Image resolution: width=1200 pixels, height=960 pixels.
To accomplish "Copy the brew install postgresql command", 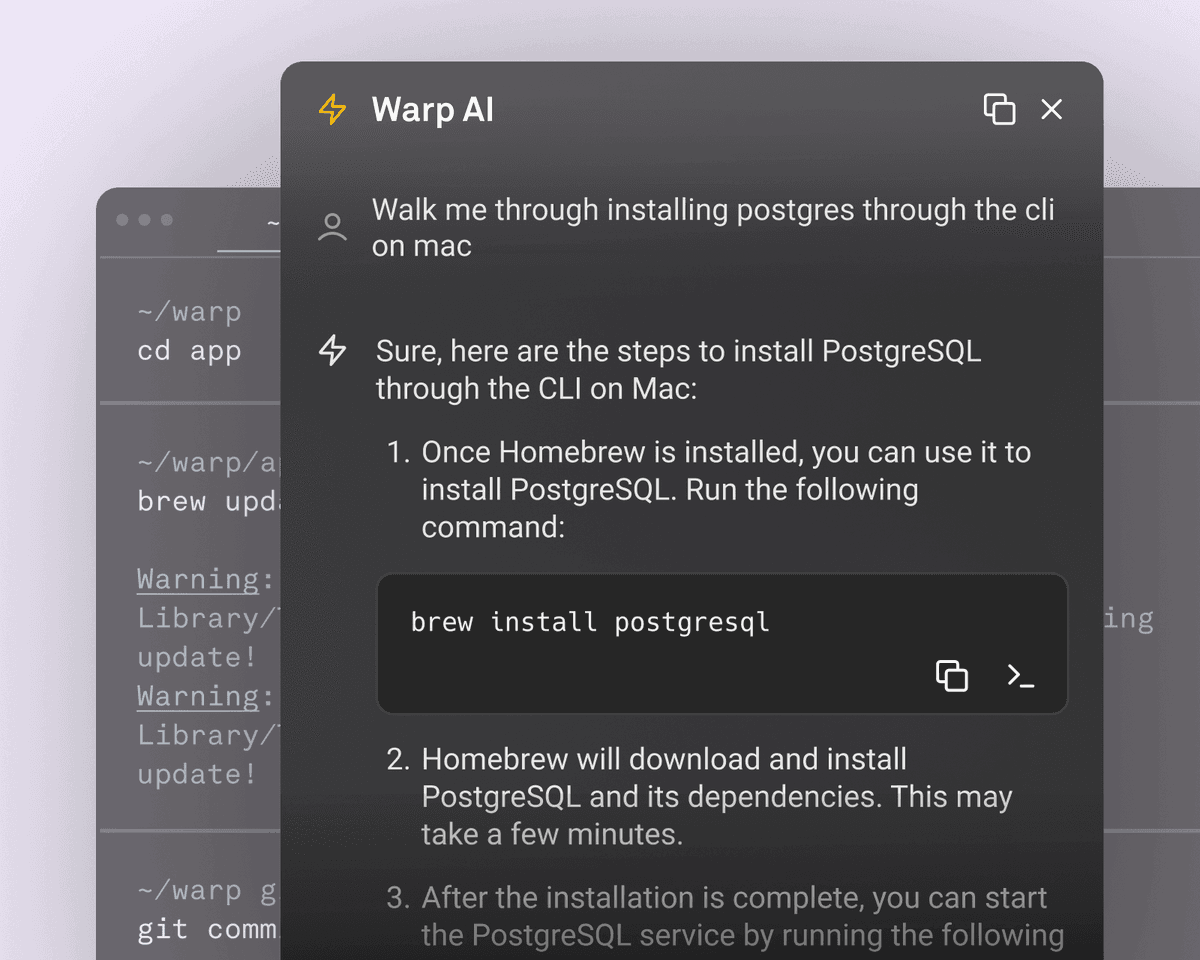I will tap(951, 676).
